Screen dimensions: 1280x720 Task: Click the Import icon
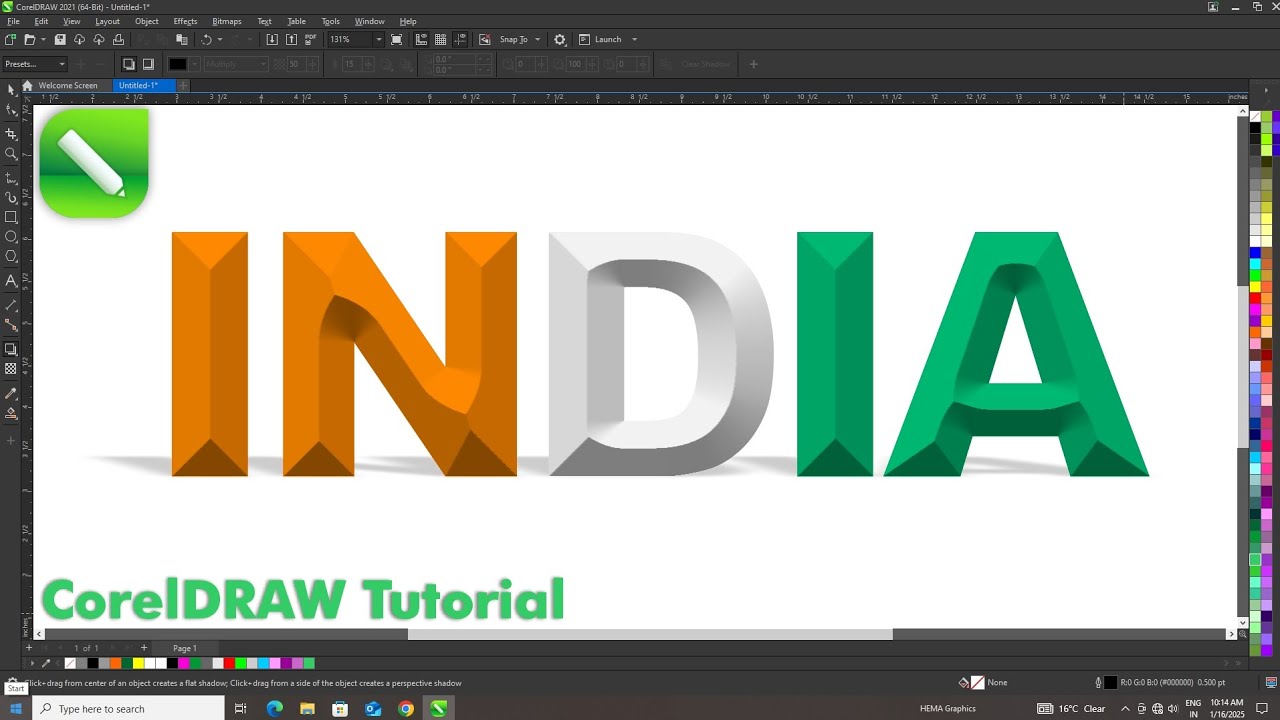[x=272, y=39]
